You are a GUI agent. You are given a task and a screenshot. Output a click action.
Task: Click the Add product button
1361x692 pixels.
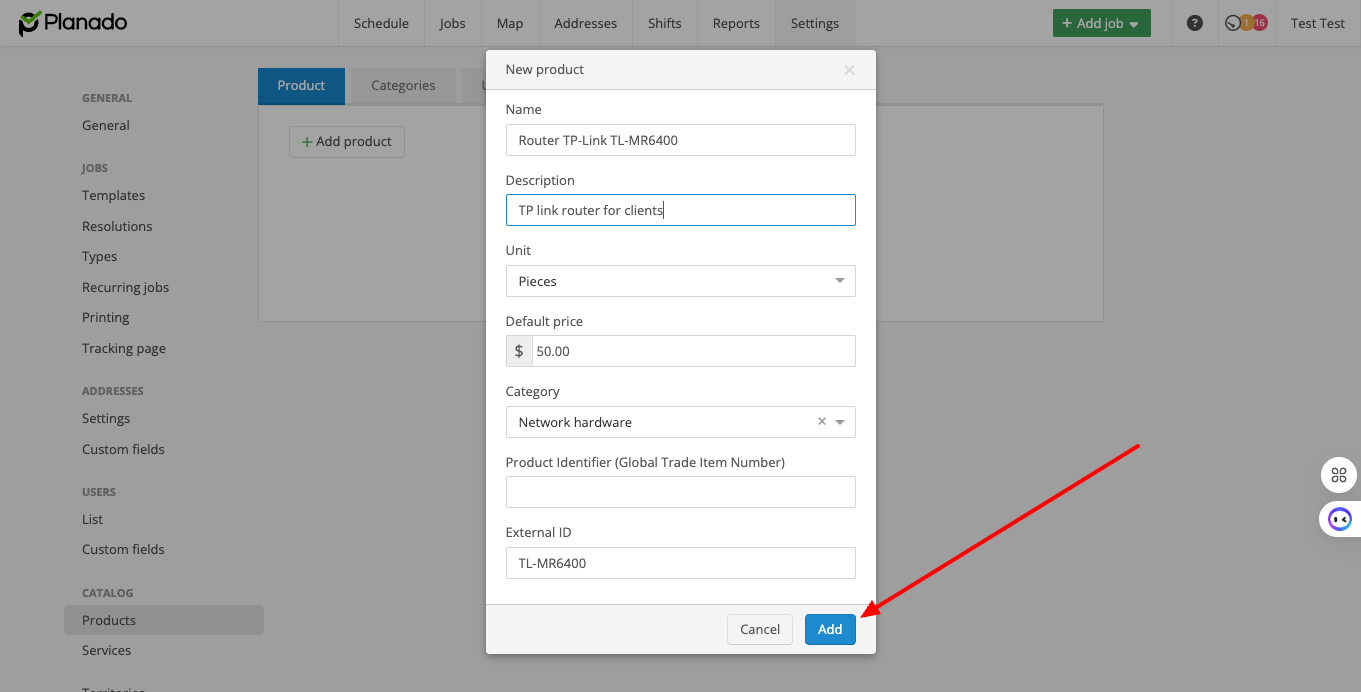[347, 142]
